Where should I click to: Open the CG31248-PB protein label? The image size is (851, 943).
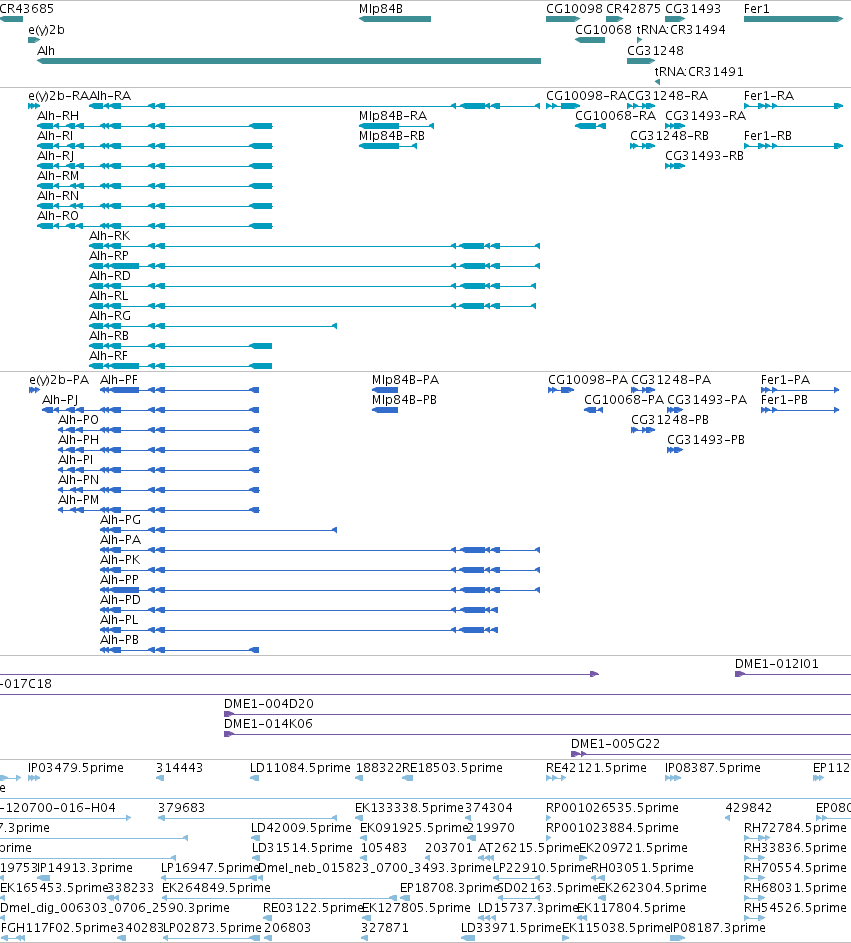coord(670,420)
